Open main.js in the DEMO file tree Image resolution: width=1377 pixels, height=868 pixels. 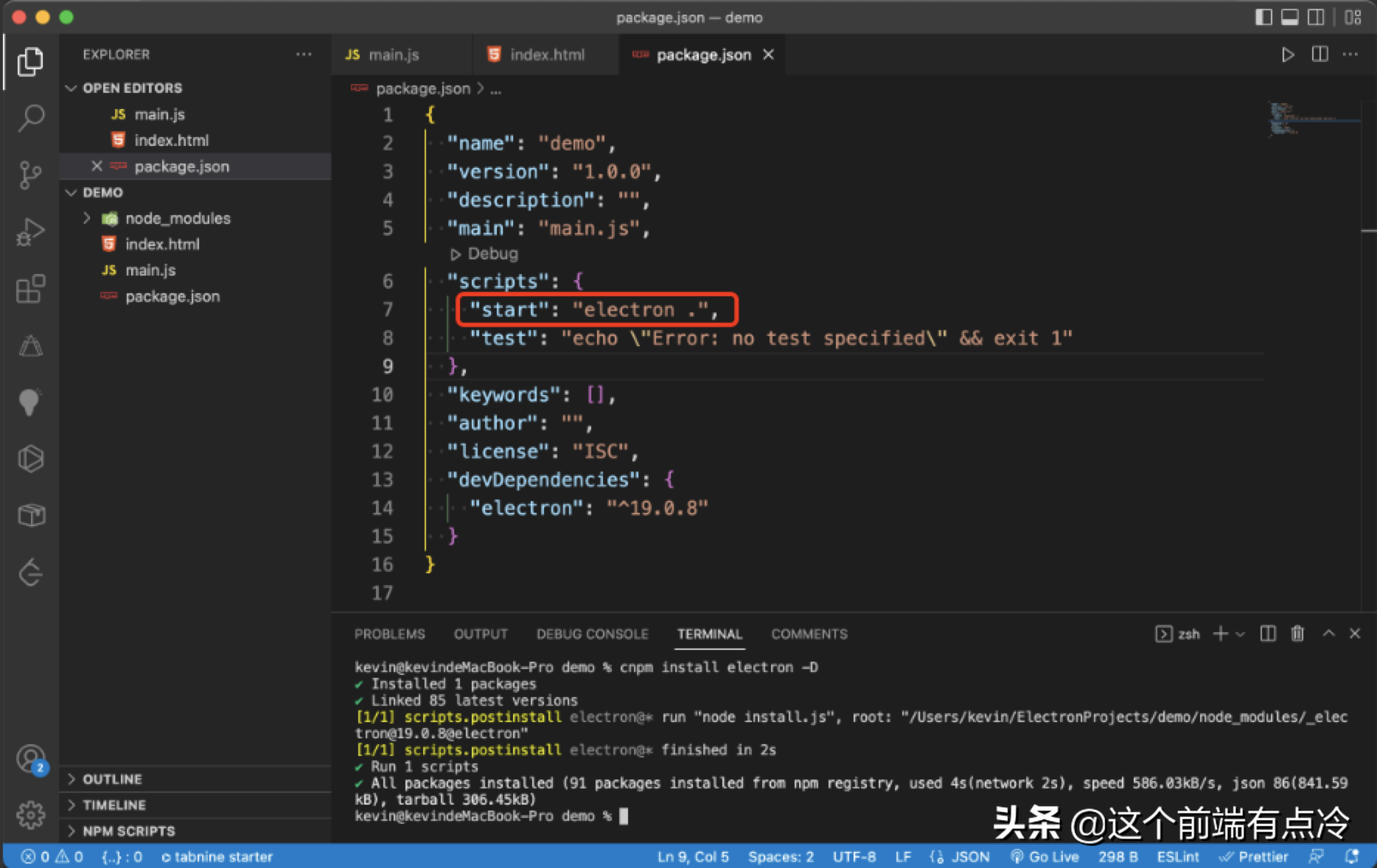[195, 270]
